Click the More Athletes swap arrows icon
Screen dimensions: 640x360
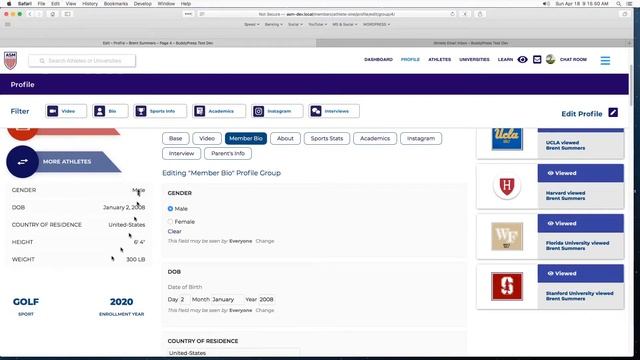point(22,162)
